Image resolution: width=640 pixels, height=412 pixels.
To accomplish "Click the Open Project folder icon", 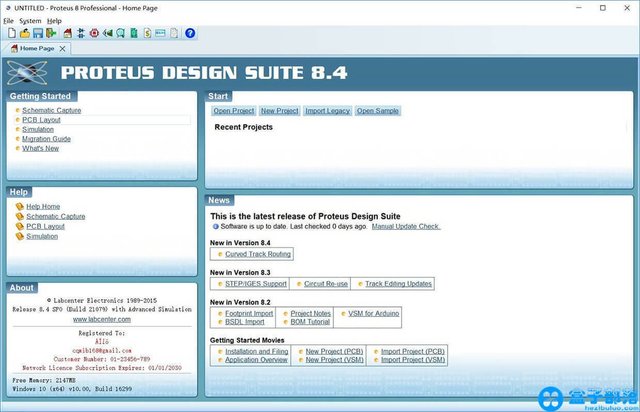I will (25, 33).
